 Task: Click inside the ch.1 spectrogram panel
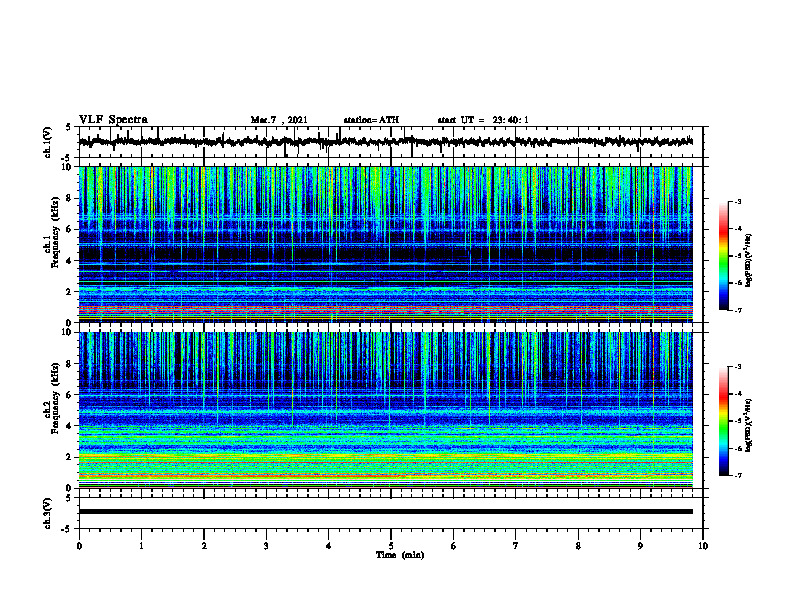tap(385, 244)
